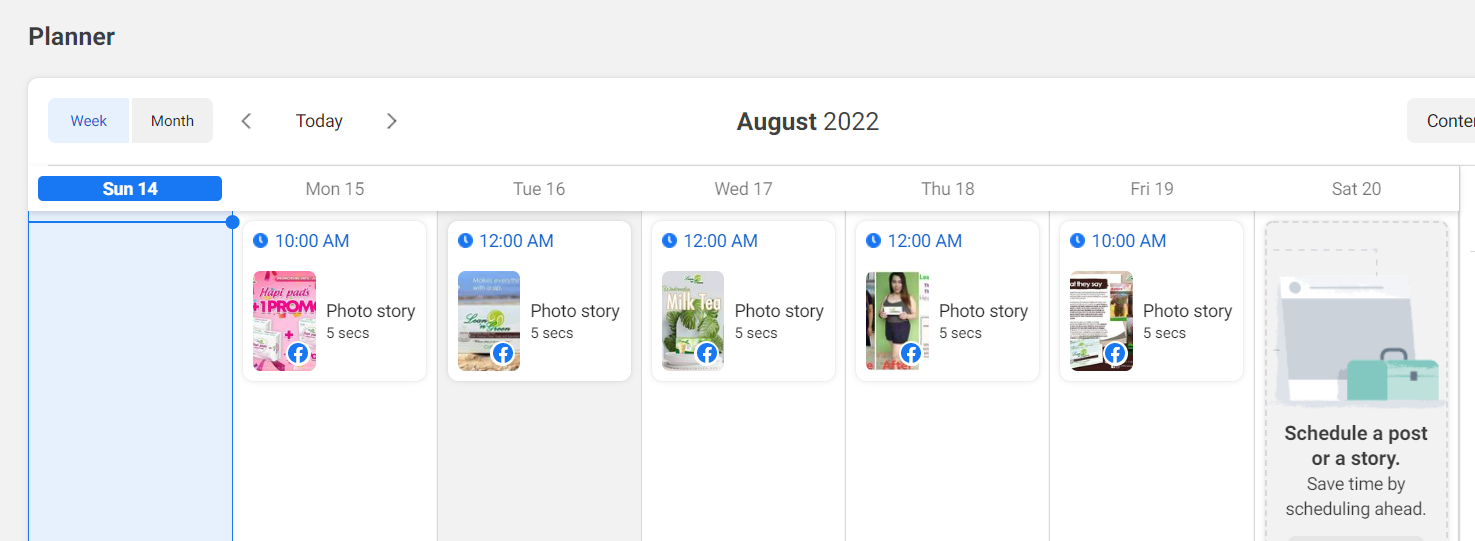
Task: Jump to Today in the planner
Action: [x=319, y=121]
